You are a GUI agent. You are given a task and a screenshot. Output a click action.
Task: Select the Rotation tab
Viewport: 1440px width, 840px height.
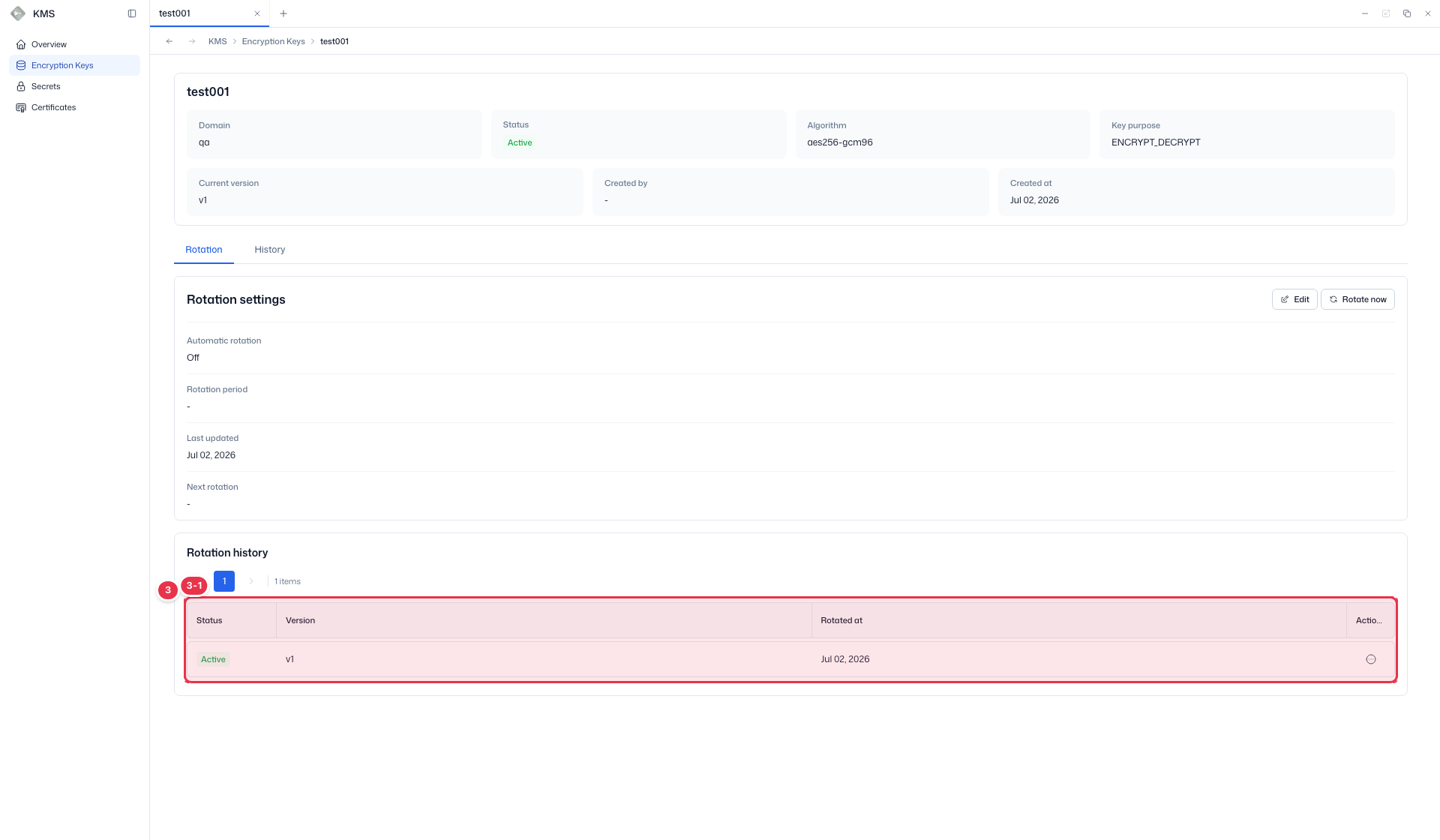pyautogui.click(x=204, y=250)
